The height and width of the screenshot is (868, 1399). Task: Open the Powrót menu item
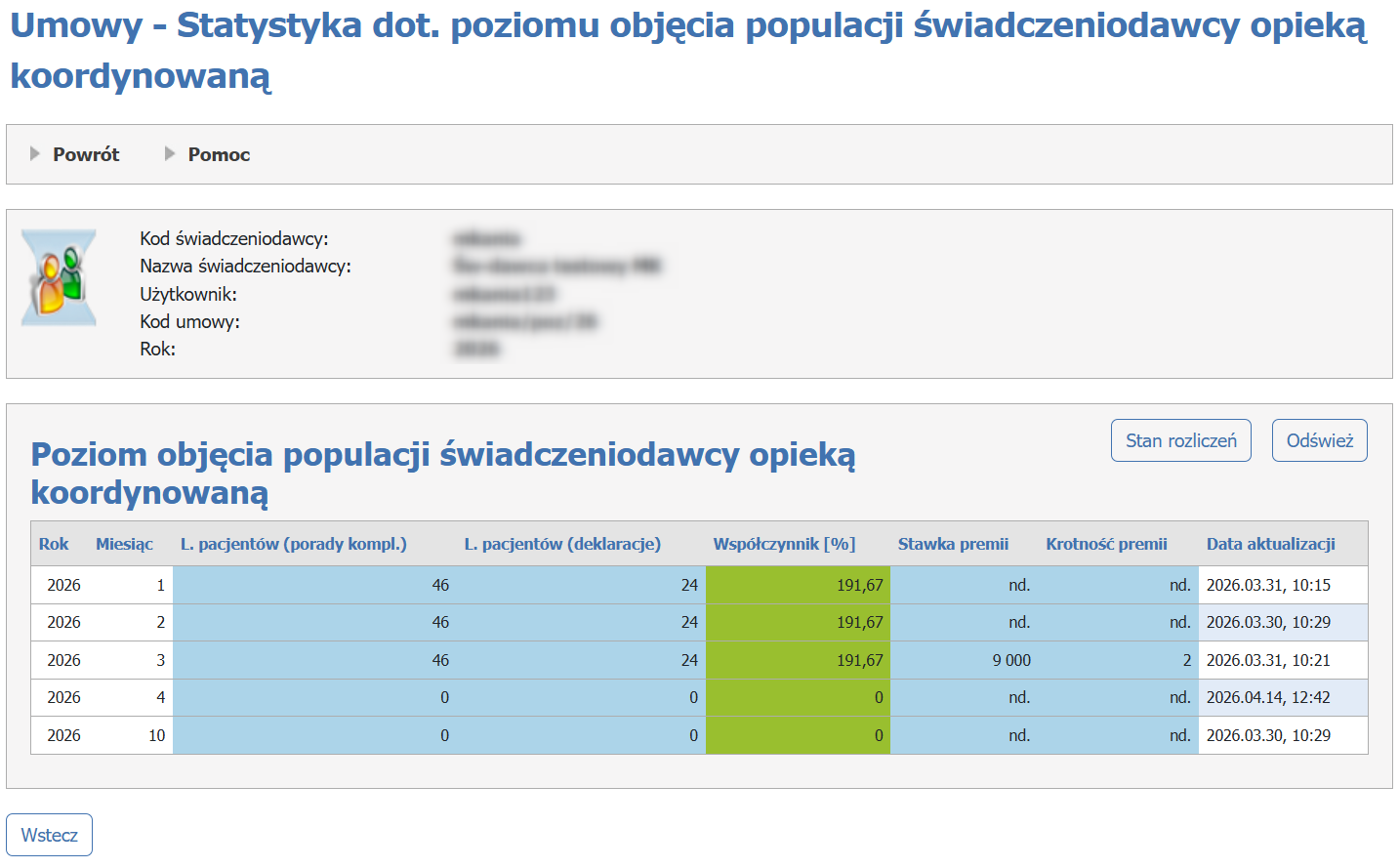pos(86,154)
